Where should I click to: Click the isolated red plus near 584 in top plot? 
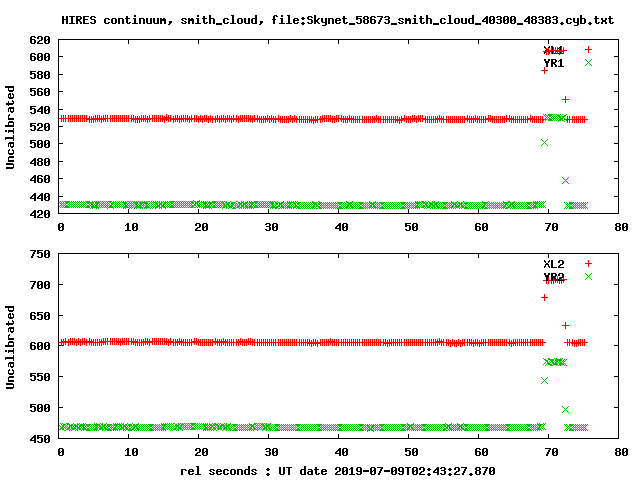(x=544, y=71)
